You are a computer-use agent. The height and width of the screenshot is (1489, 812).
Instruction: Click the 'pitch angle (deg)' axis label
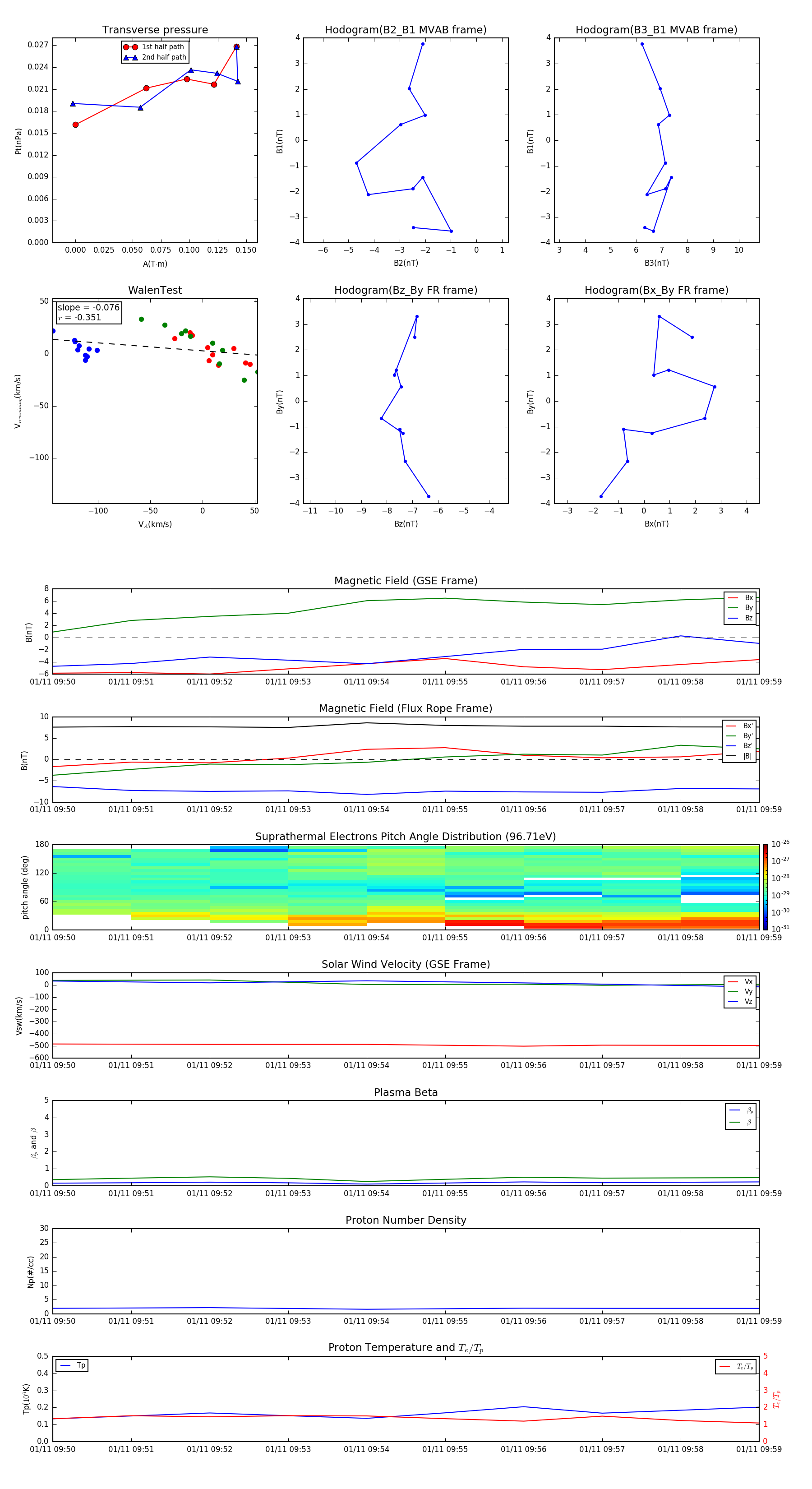click(25, 887)
